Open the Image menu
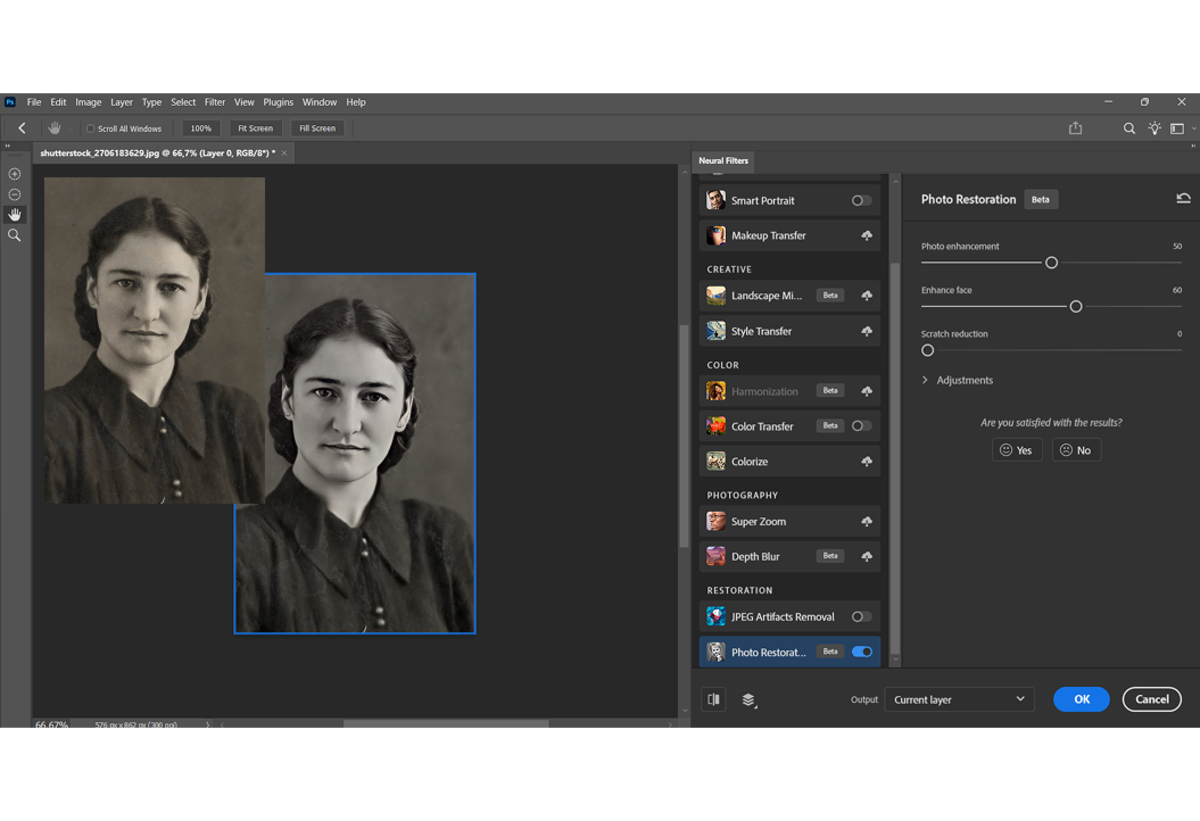 point(88,102)
